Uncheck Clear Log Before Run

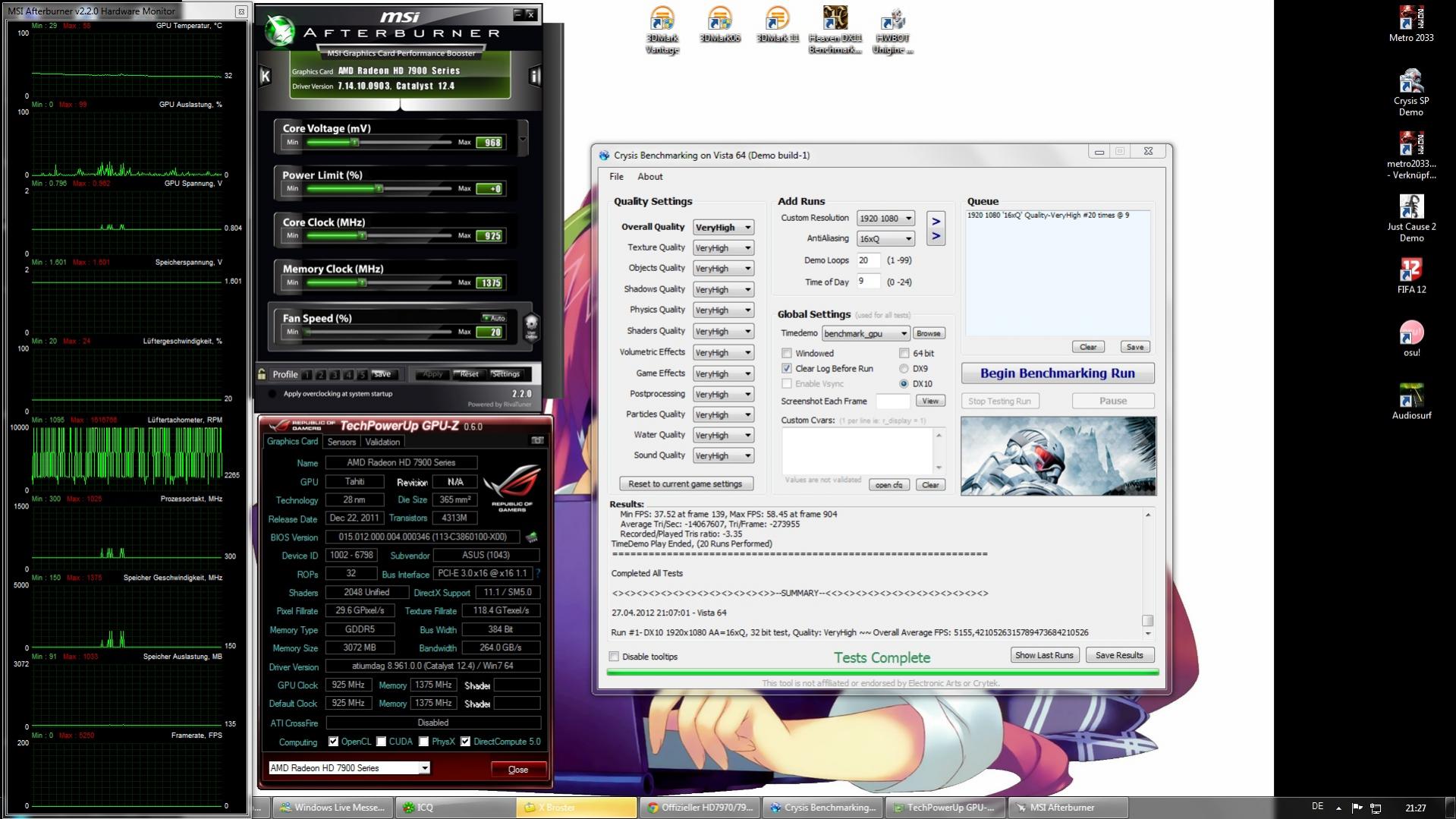787,368
